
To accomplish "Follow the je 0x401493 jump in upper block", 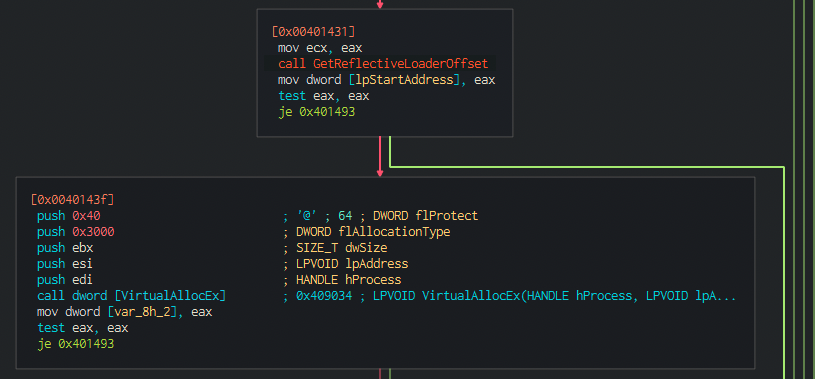I will click(317, 112).
